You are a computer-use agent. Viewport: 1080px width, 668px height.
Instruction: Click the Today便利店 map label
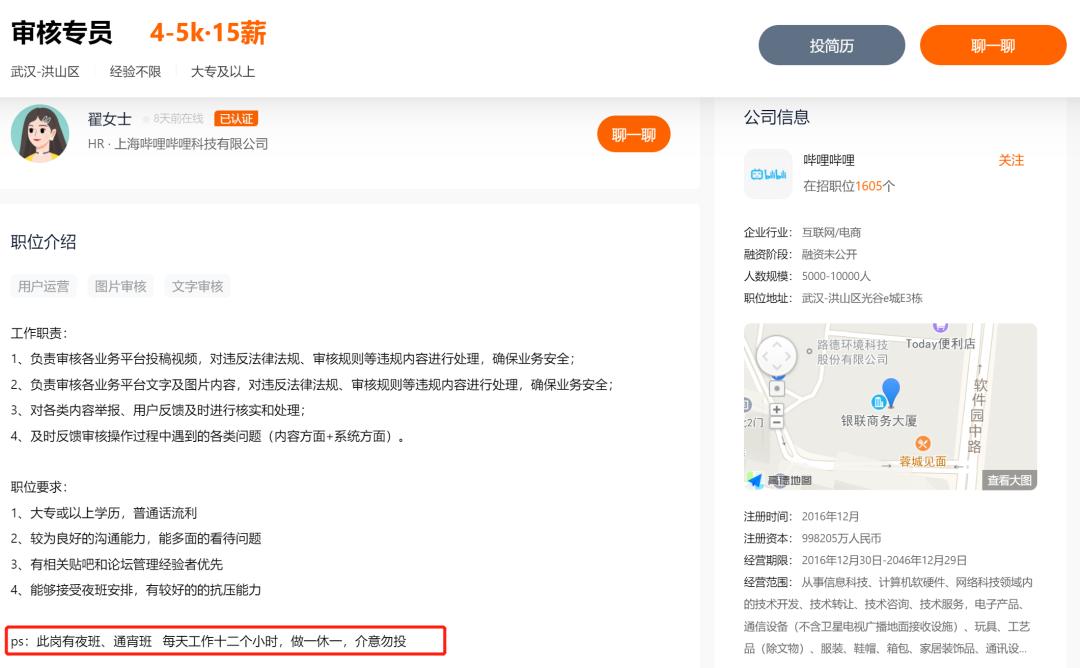[x=940, y=344]
